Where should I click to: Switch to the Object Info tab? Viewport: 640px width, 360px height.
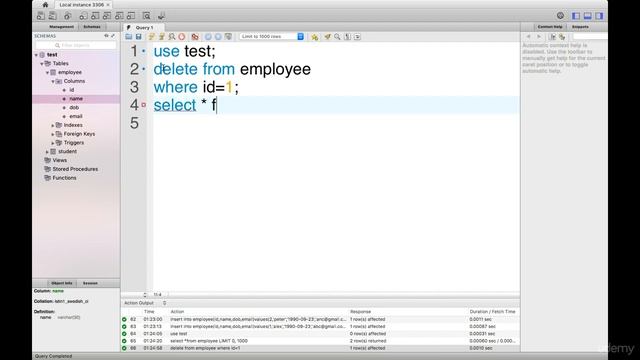62,283
